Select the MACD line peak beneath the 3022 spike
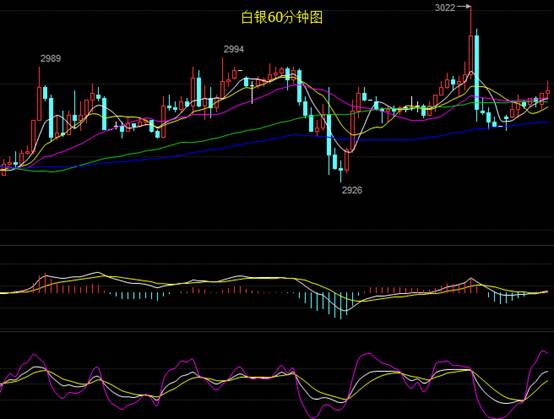Screen dimensions: 554x419 471,279
